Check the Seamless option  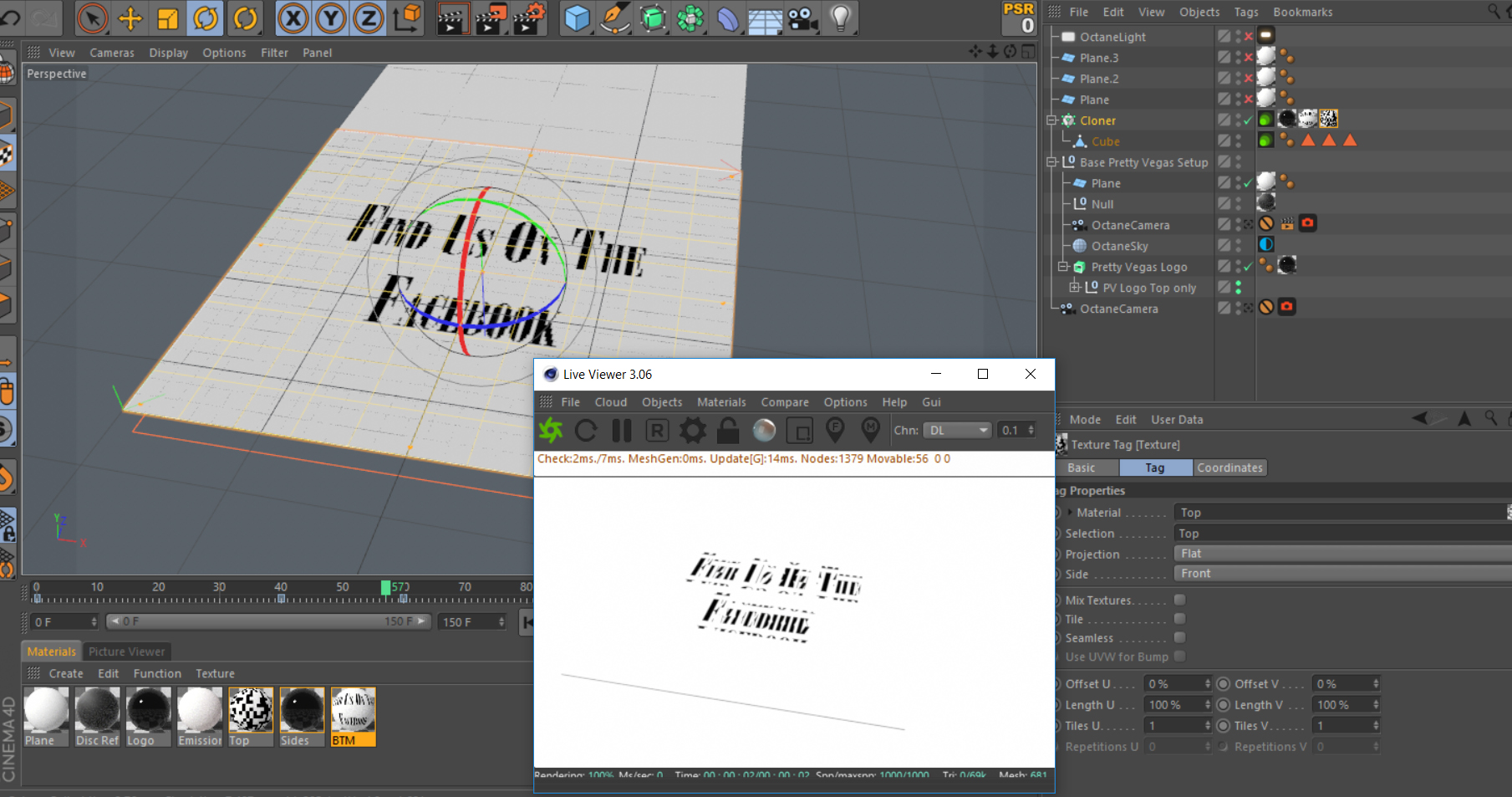[1179, 638]
